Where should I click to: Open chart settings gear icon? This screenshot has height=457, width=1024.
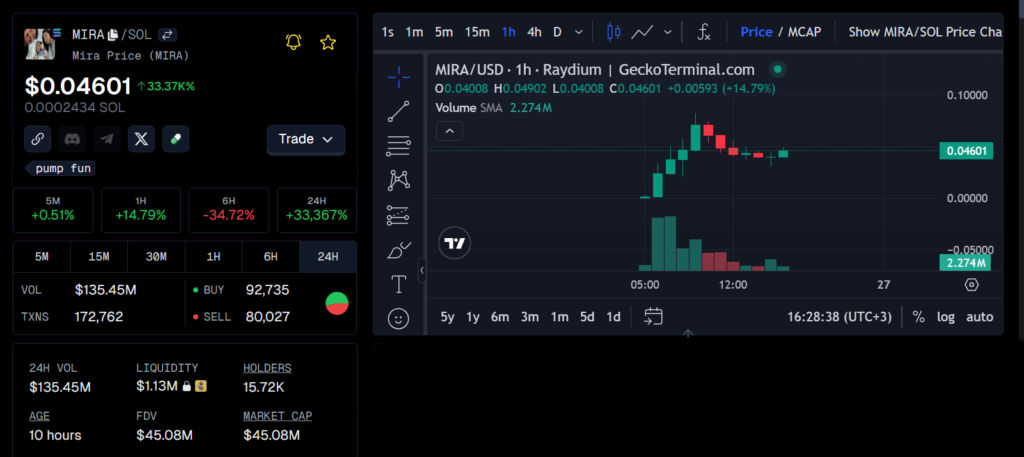(972, 285)
